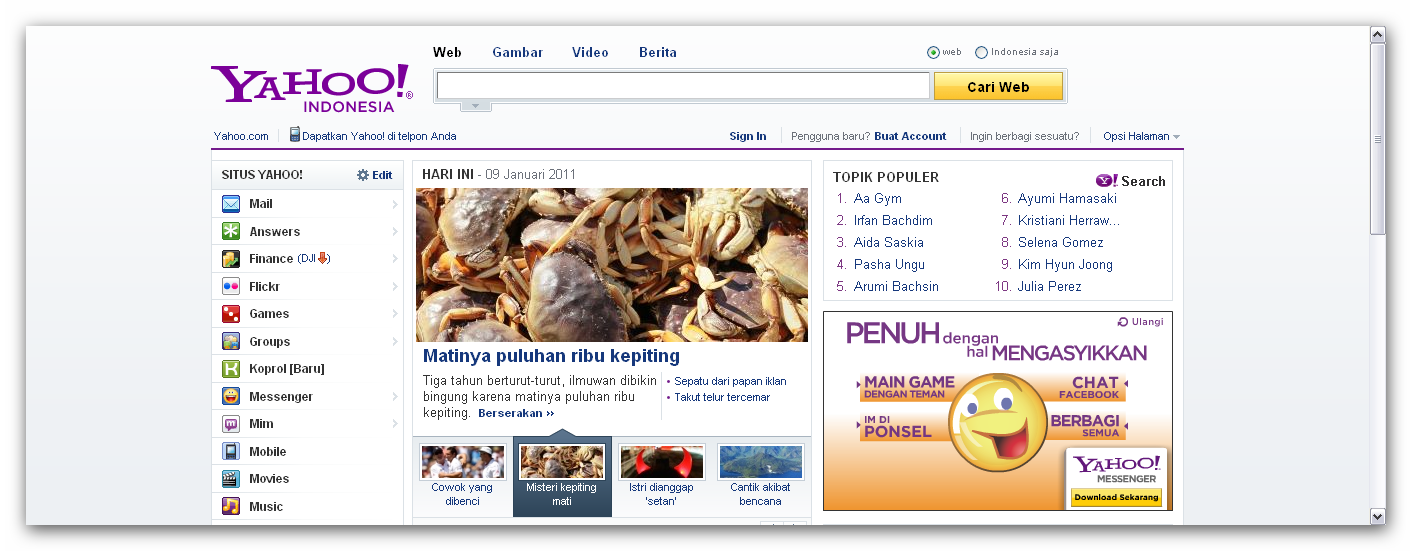
Task: Click the Download Sekarang button in ad
Action: 1115,497
